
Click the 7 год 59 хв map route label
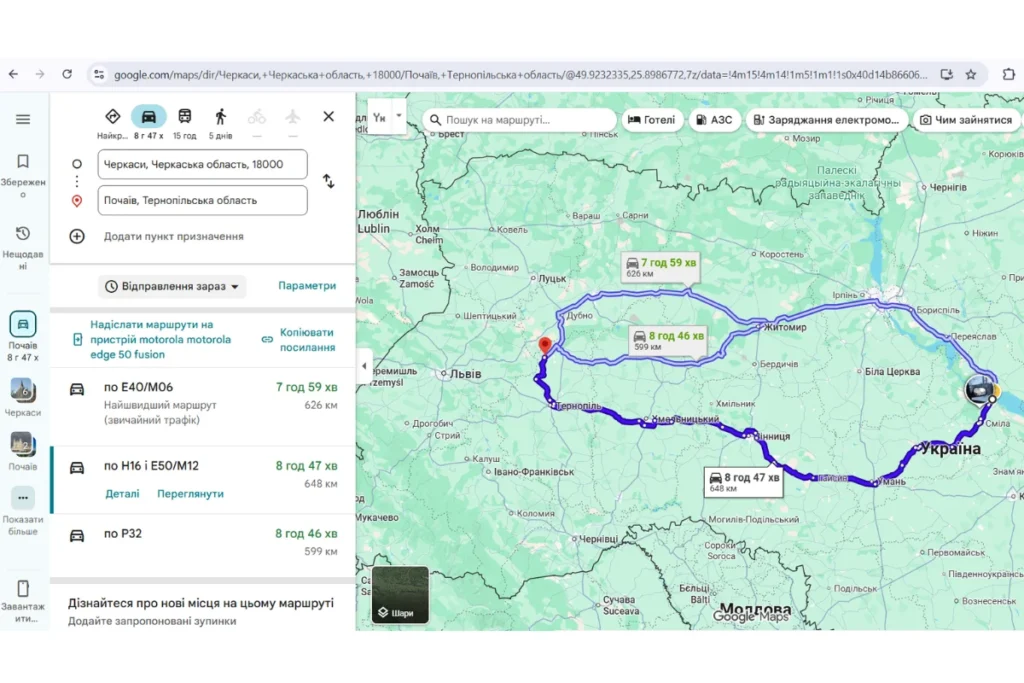coord(660,266)
